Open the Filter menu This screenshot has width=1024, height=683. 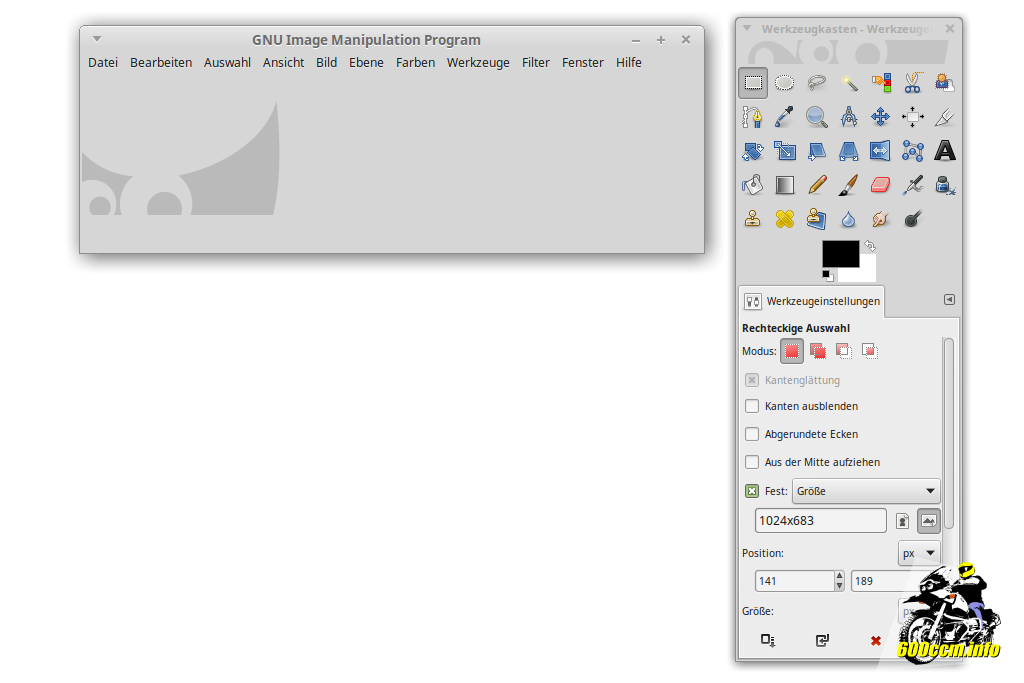tap(536, 63)
